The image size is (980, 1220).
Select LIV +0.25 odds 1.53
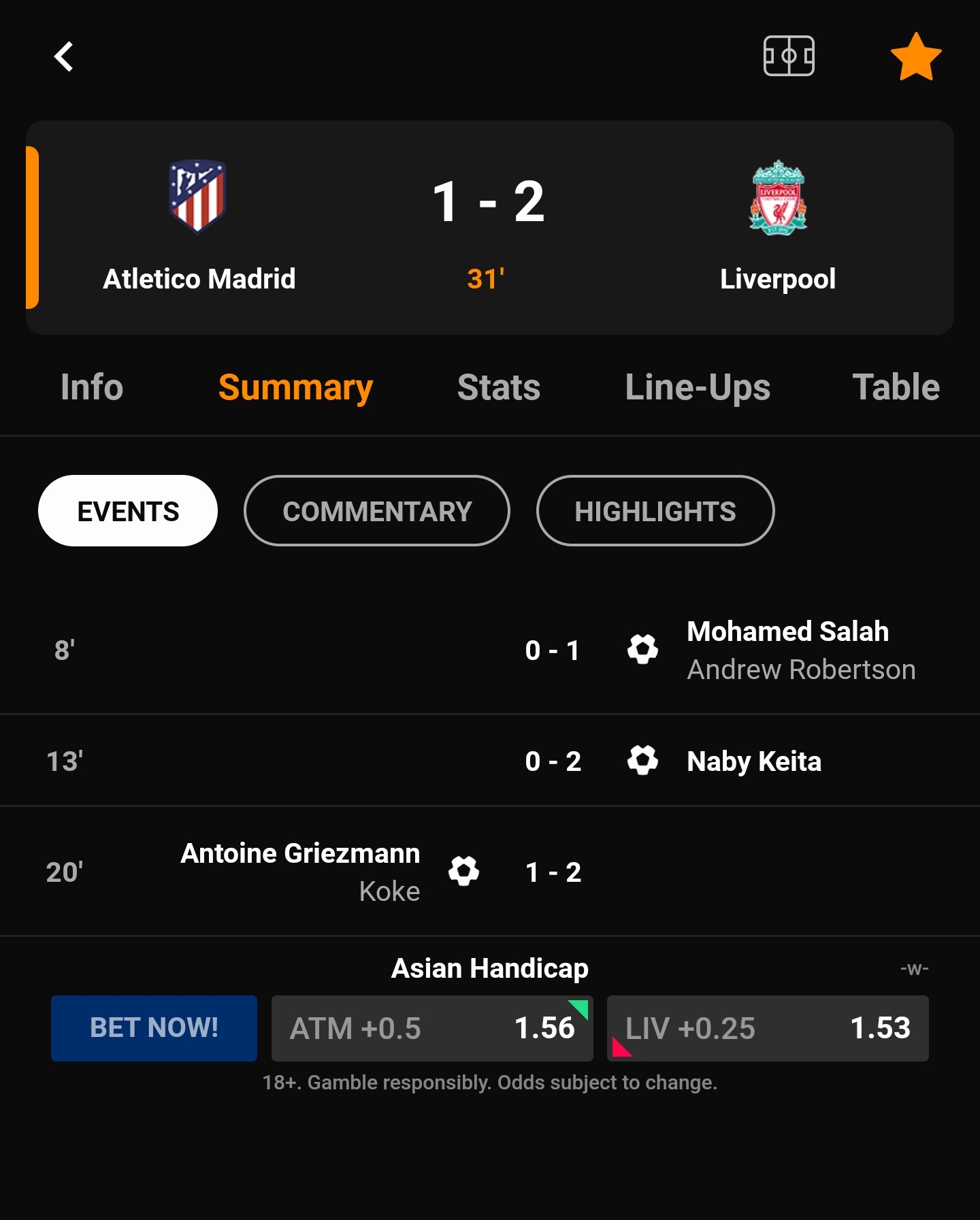(768, 1028)
